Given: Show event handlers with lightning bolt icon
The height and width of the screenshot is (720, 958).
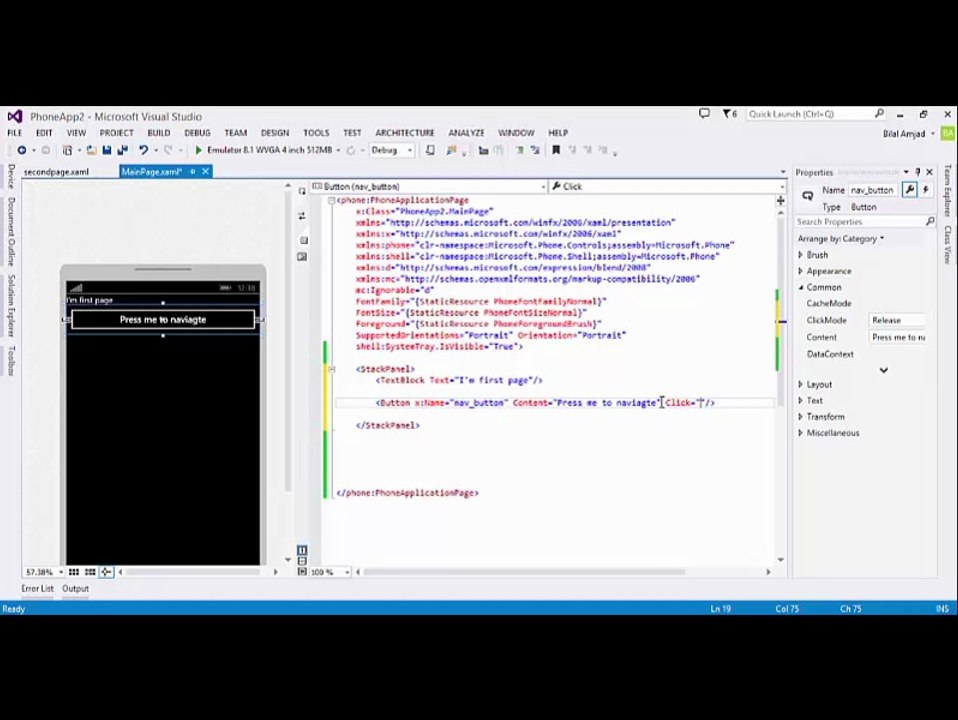Looking at the screenshot, I should pos(926,190).
